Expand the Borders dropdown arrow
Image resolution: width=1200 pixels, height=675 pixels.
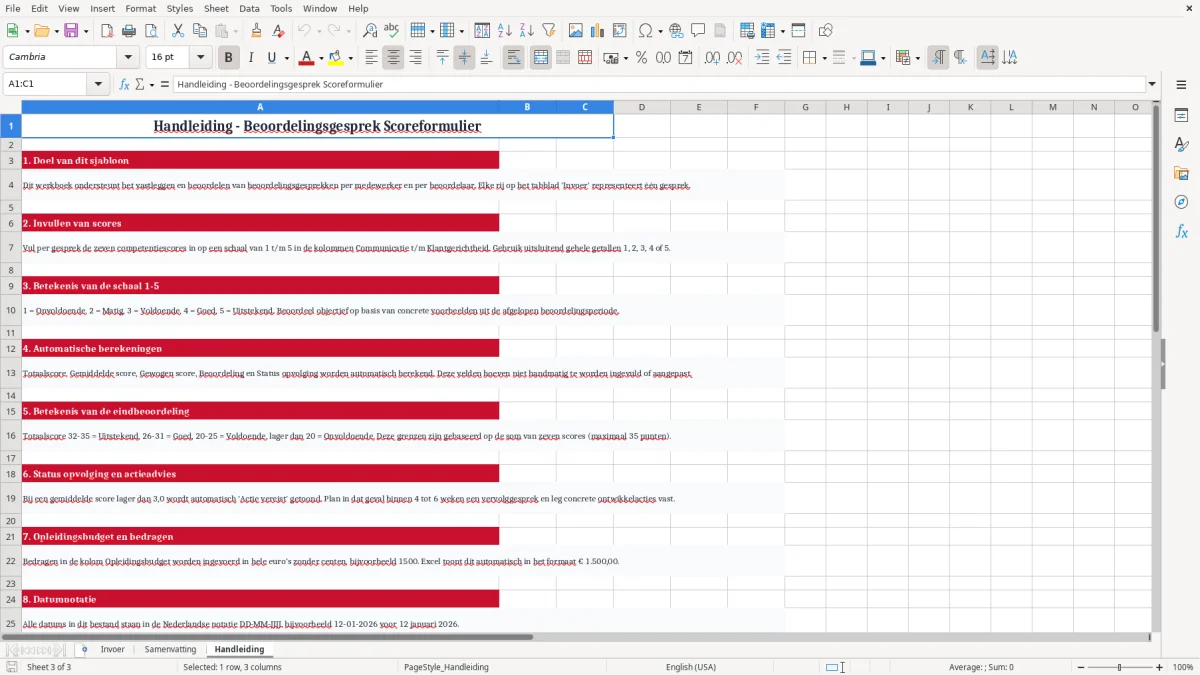[x=824, y=58]
